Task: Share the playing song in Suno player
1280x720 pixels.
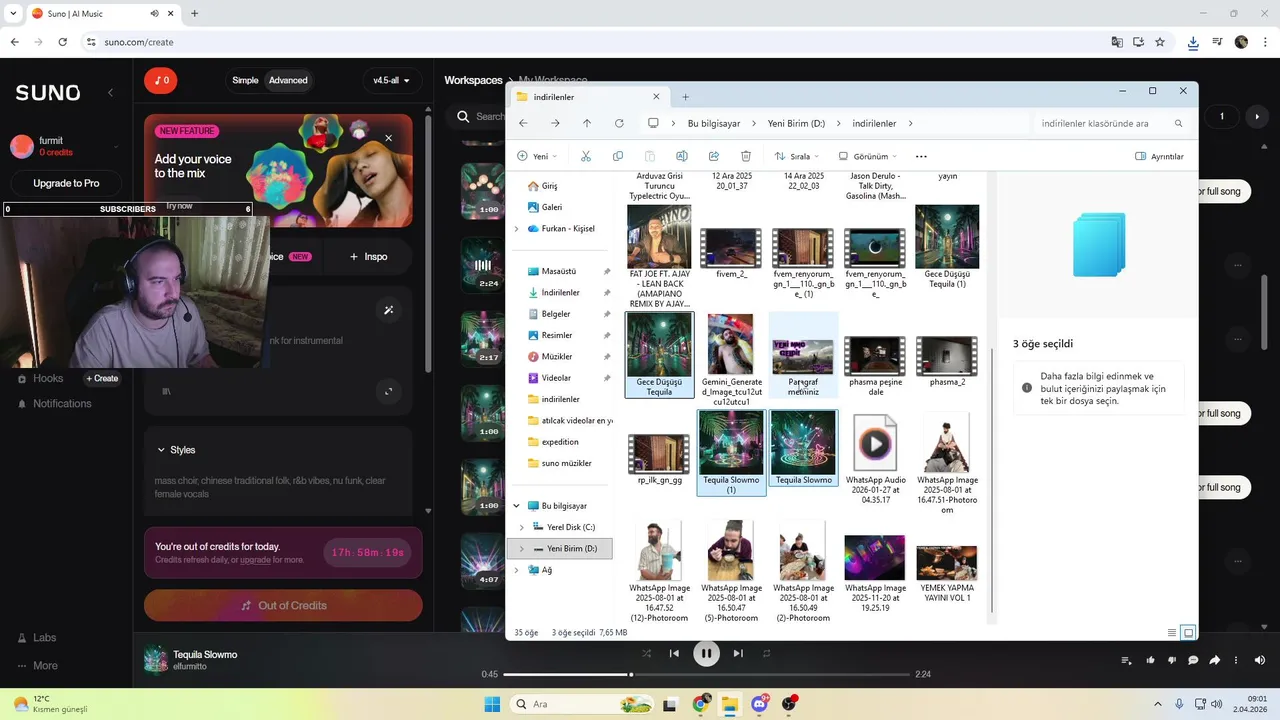Action: click(x=1215, y=660)
